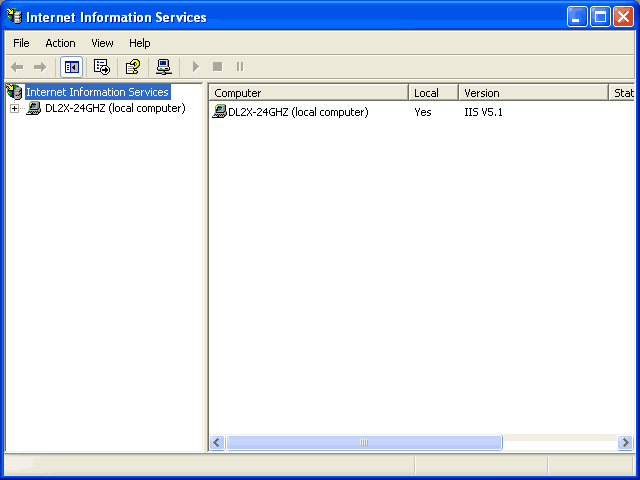The width and height of the screenshot is (640, 480).
Task: Click the Version column header
Action: (x=532, y=93)
